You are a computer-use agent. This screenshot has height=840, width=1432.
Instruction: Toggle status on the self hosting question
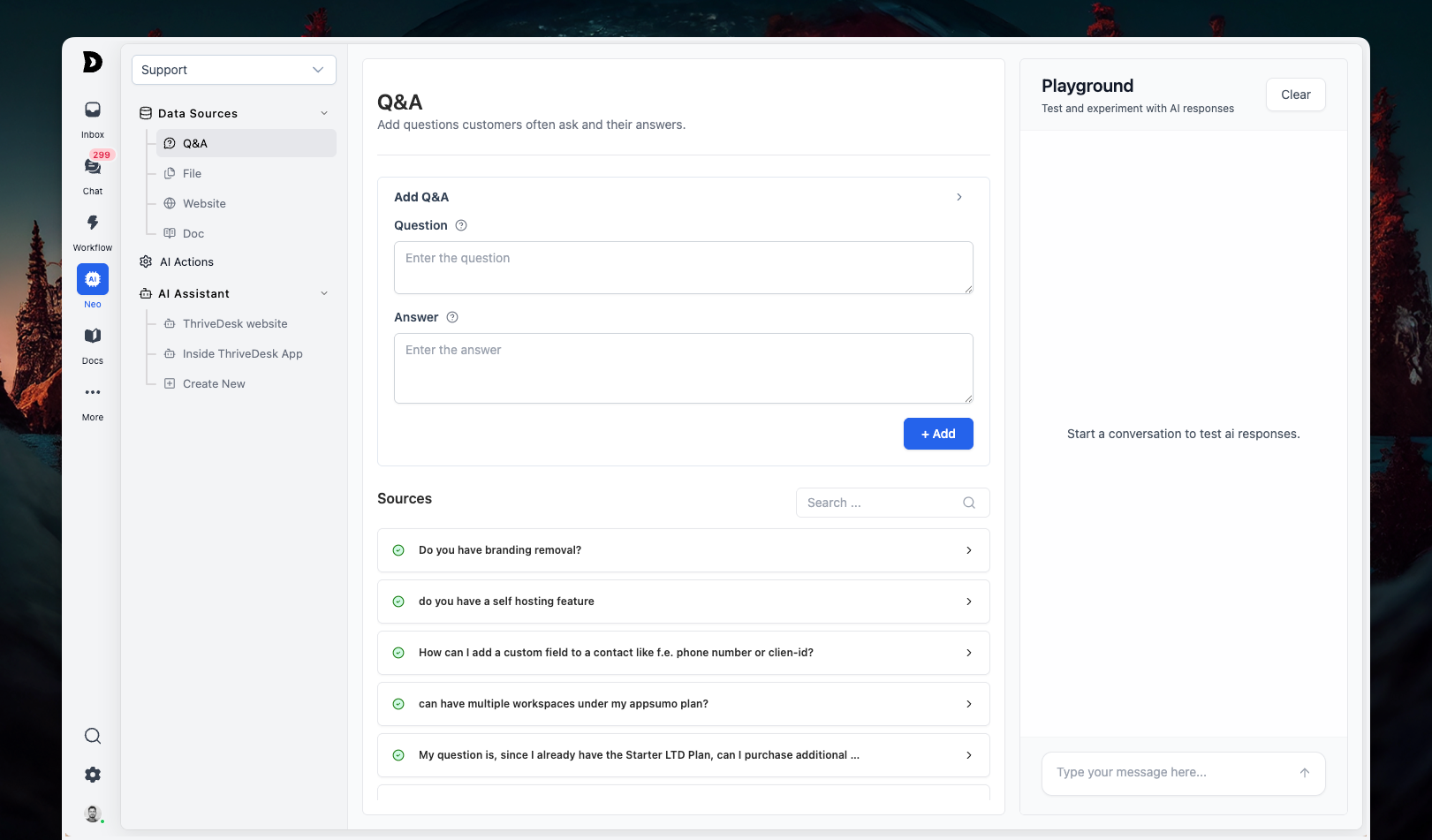(x=400, y=601)
